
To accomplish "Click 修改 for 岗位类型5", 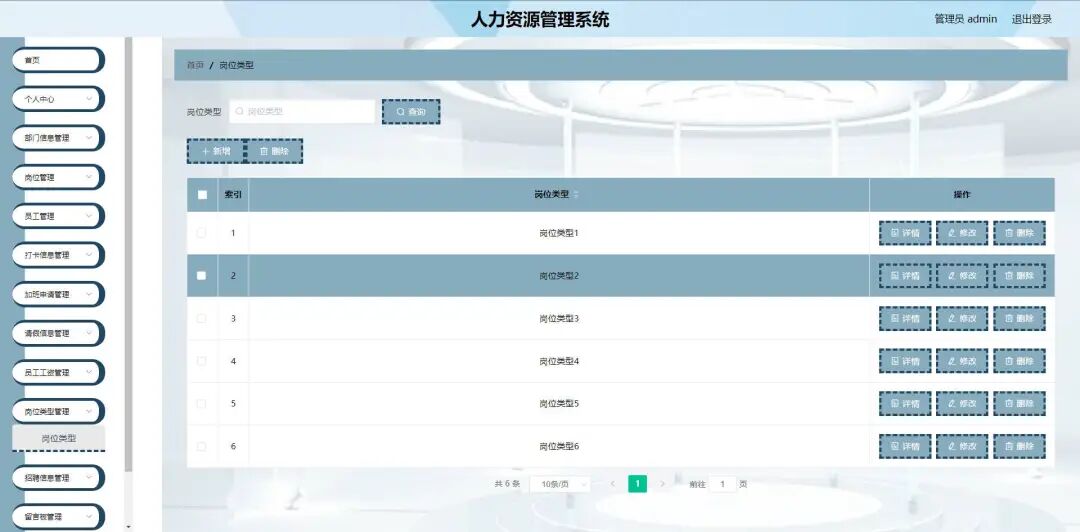I will (962, 404).
